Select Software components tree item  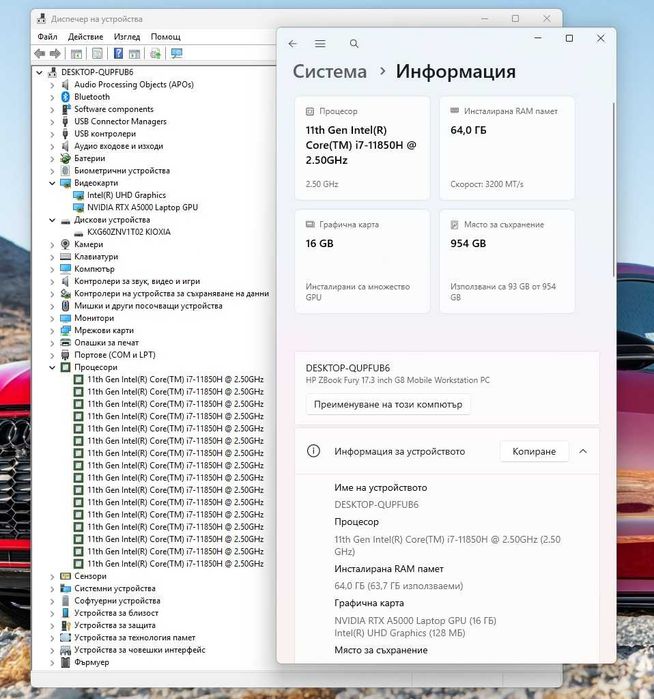pyautogui.click(x=114, y=109)
